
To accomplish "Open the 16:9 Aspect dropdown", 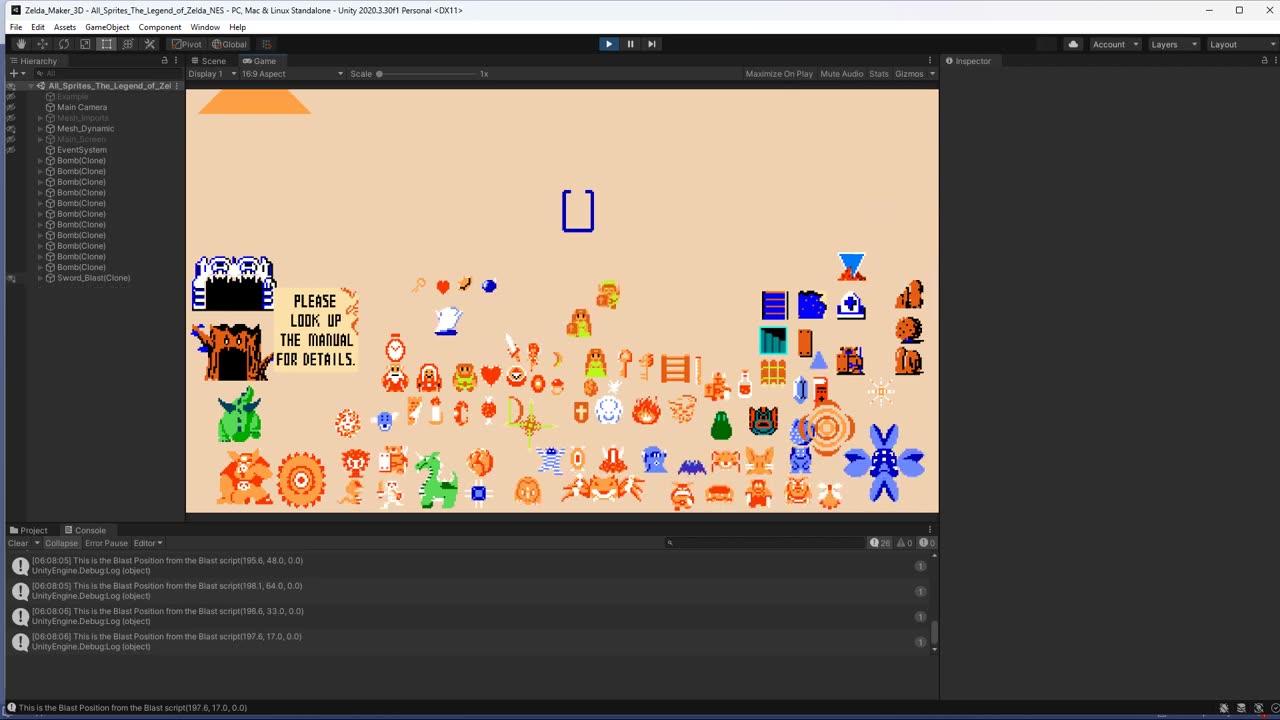I will [x=292, y=74].
